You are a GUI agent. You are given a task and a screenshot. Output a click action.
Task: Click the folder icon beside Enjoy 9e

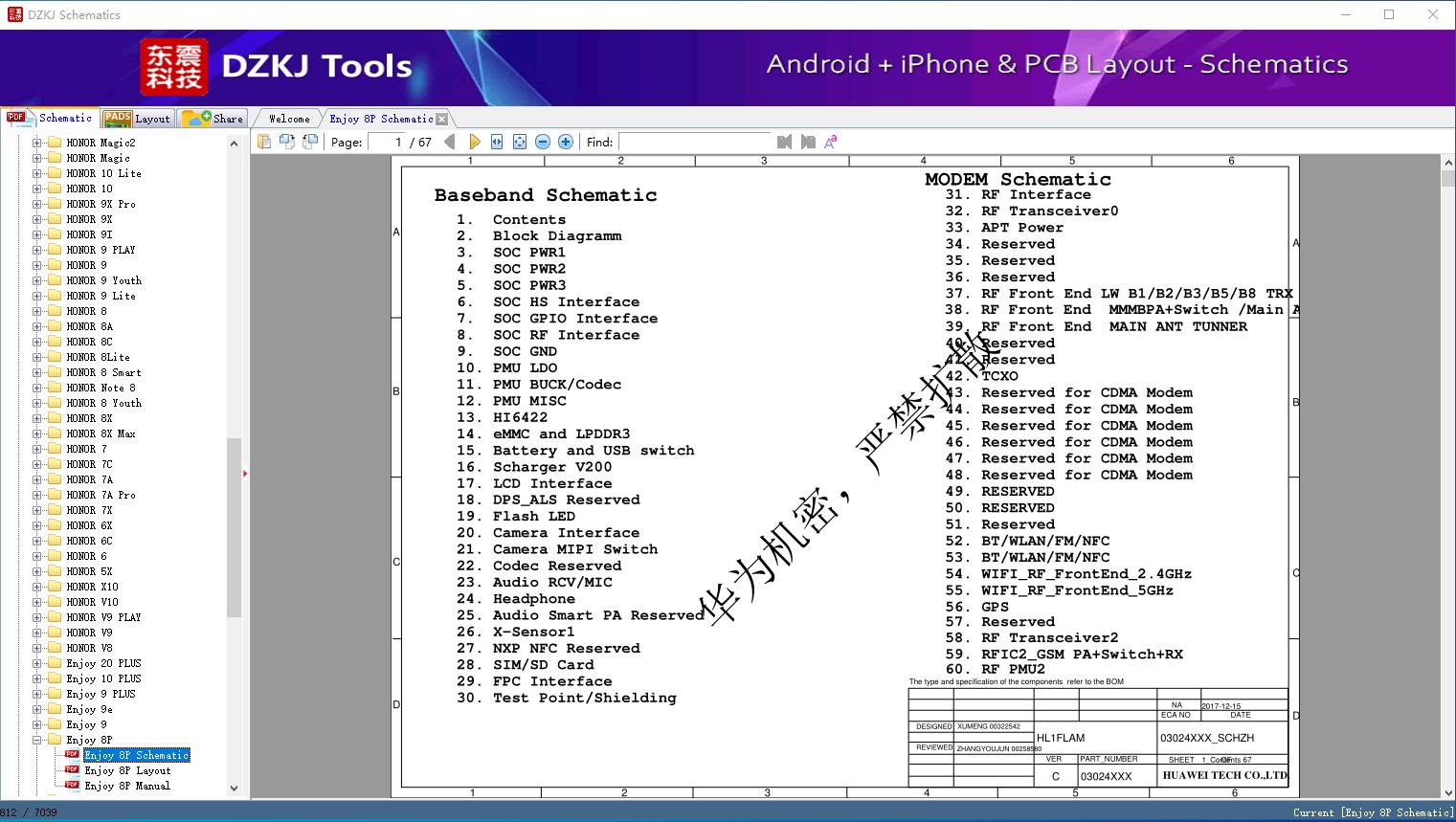pyautogui.click(x=55, y=709)
